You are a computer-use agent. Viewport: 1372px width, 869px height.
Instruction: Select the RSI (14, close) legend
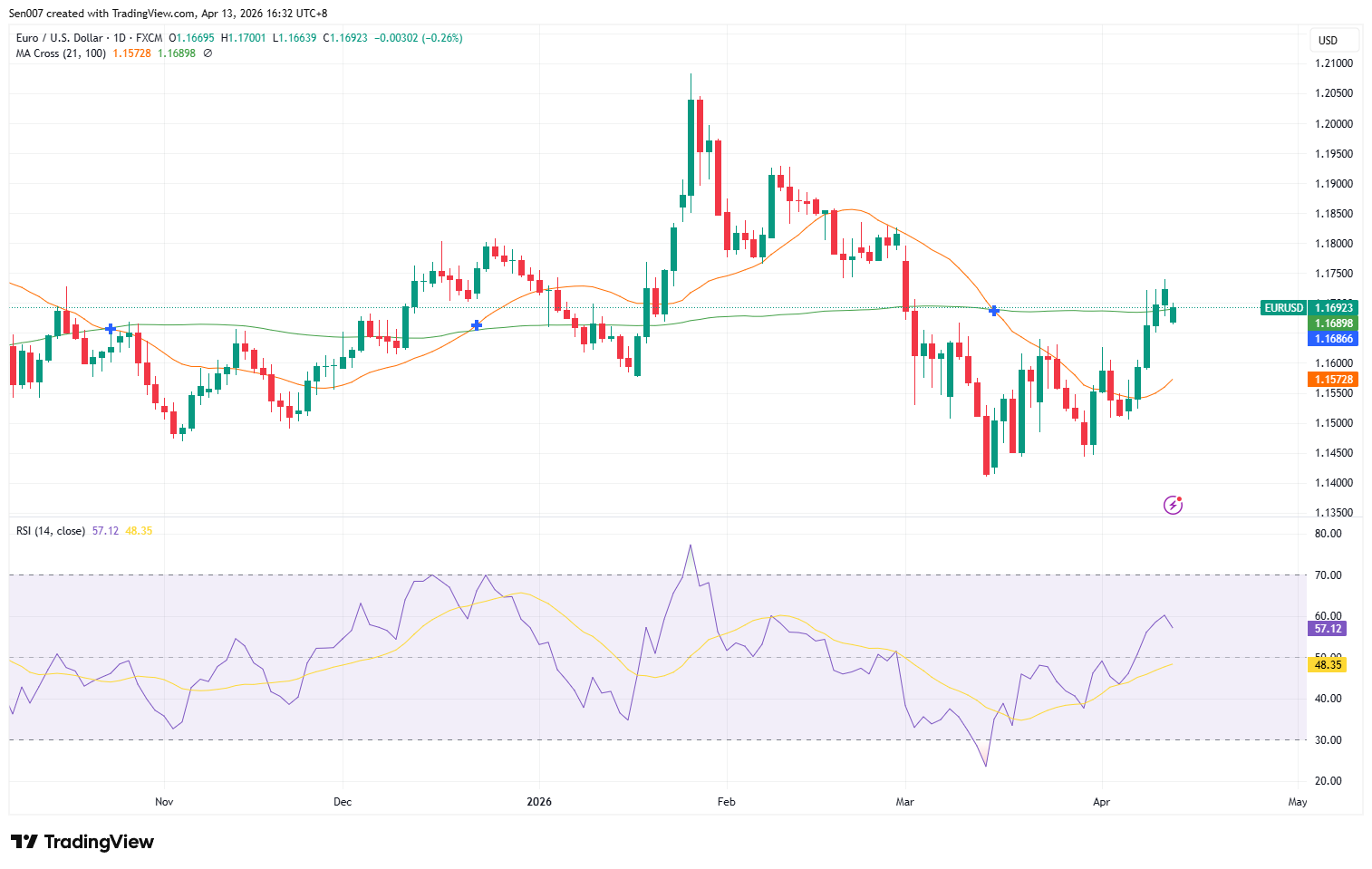coord(50,530)
